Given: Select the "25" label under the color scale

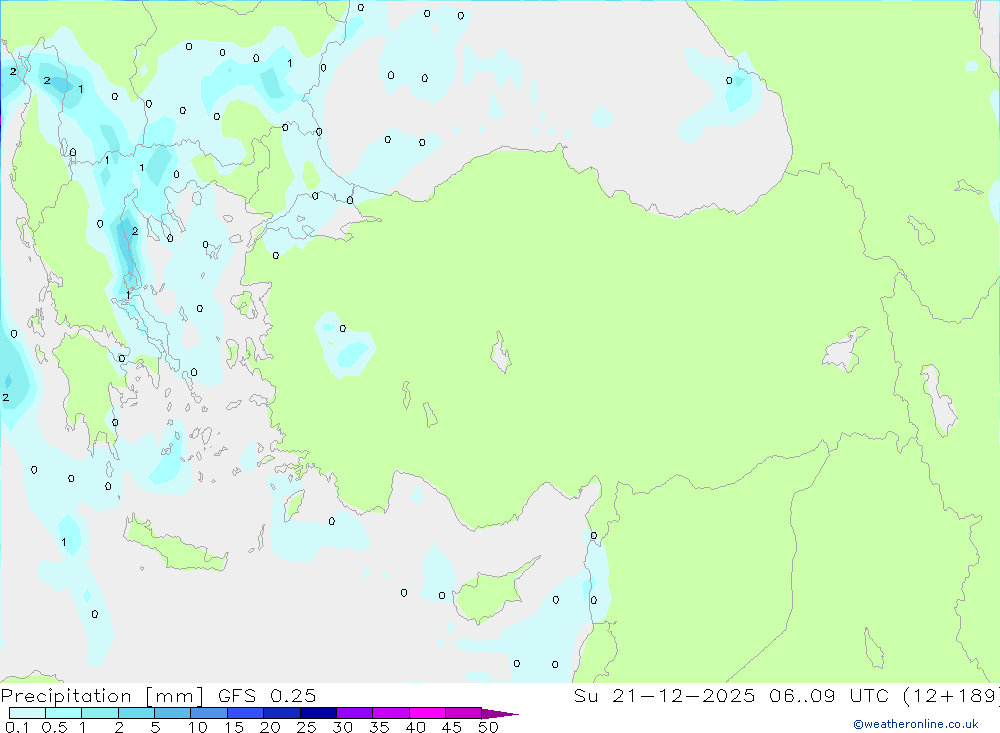Looking at the screenshot, I should [306, 727].
